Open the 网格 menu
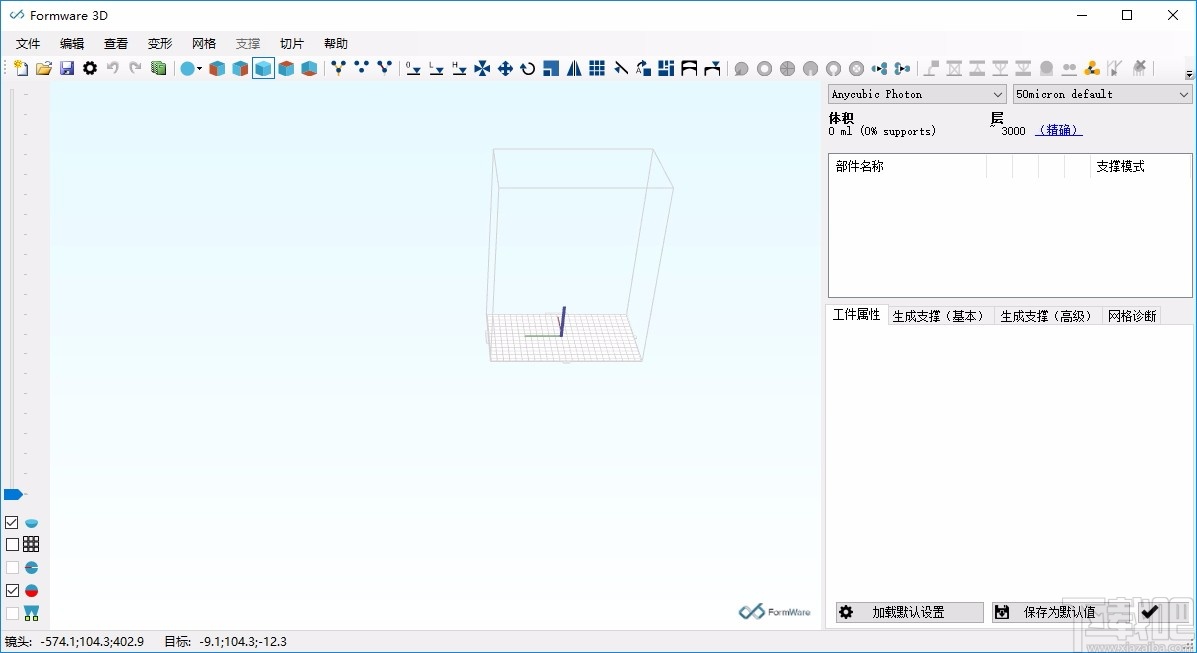Screen dimensions: 1197x653 203,43
